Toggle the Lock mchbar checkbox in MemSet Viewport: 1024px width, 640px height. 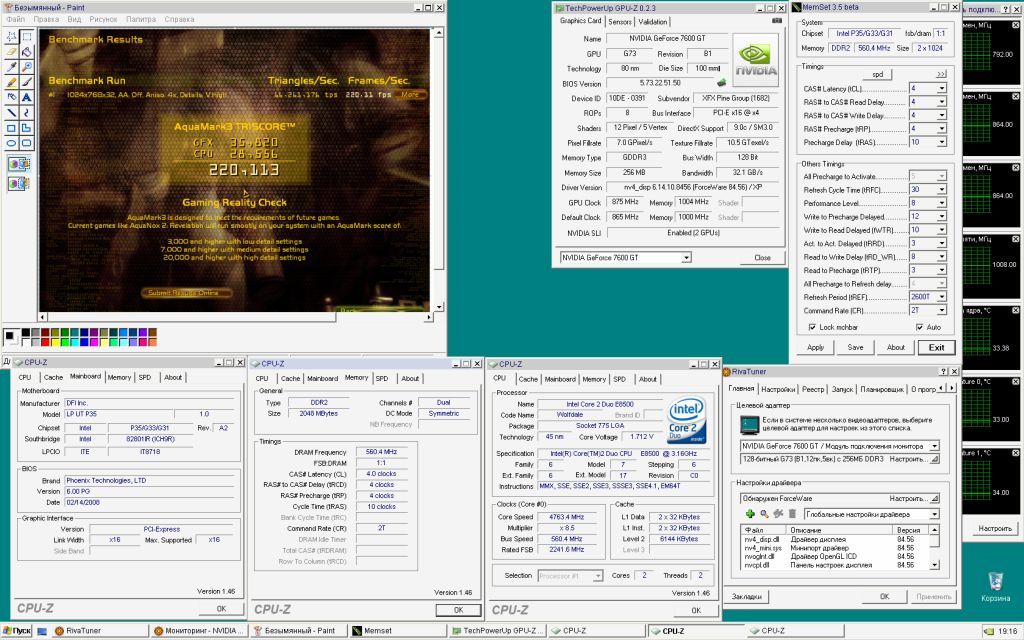(812, 327)
